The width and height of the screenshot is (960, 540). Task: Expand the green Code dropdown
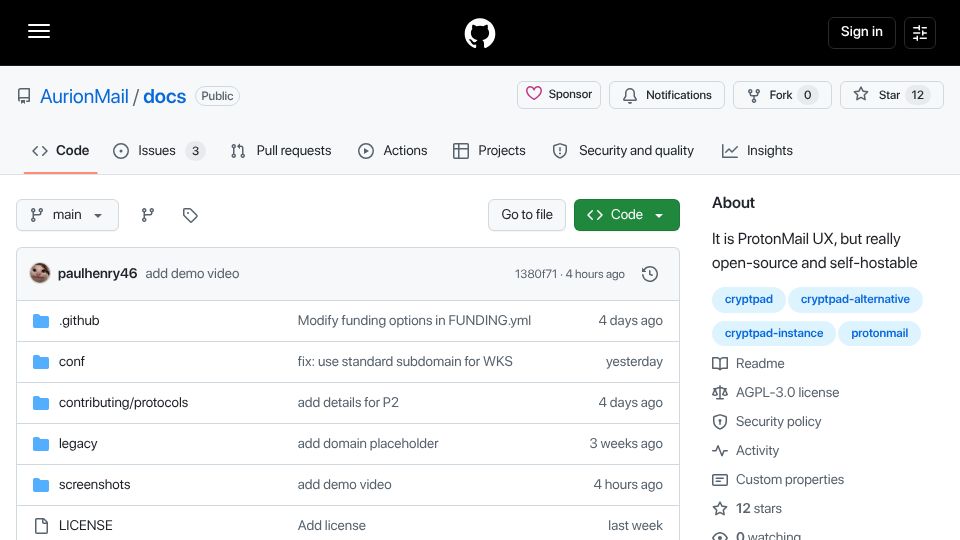(626, 215)
